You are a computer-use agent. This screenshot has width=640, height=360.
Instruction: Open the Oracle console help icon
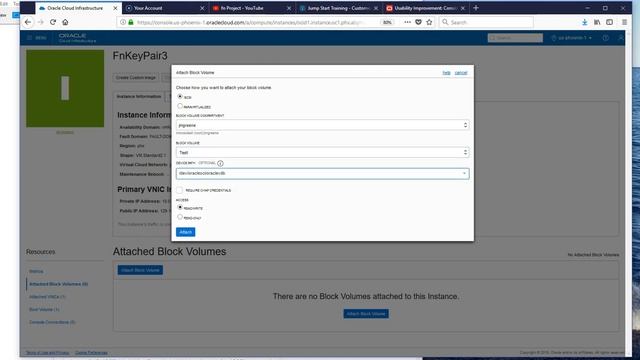tap(606, 38)
